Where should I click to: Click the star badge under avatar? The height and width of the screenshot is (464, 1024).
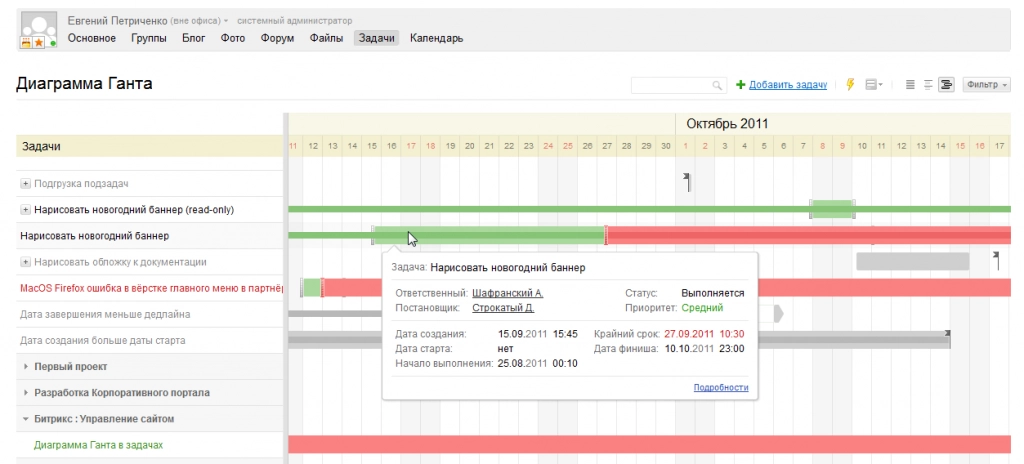tap(39, 43)
